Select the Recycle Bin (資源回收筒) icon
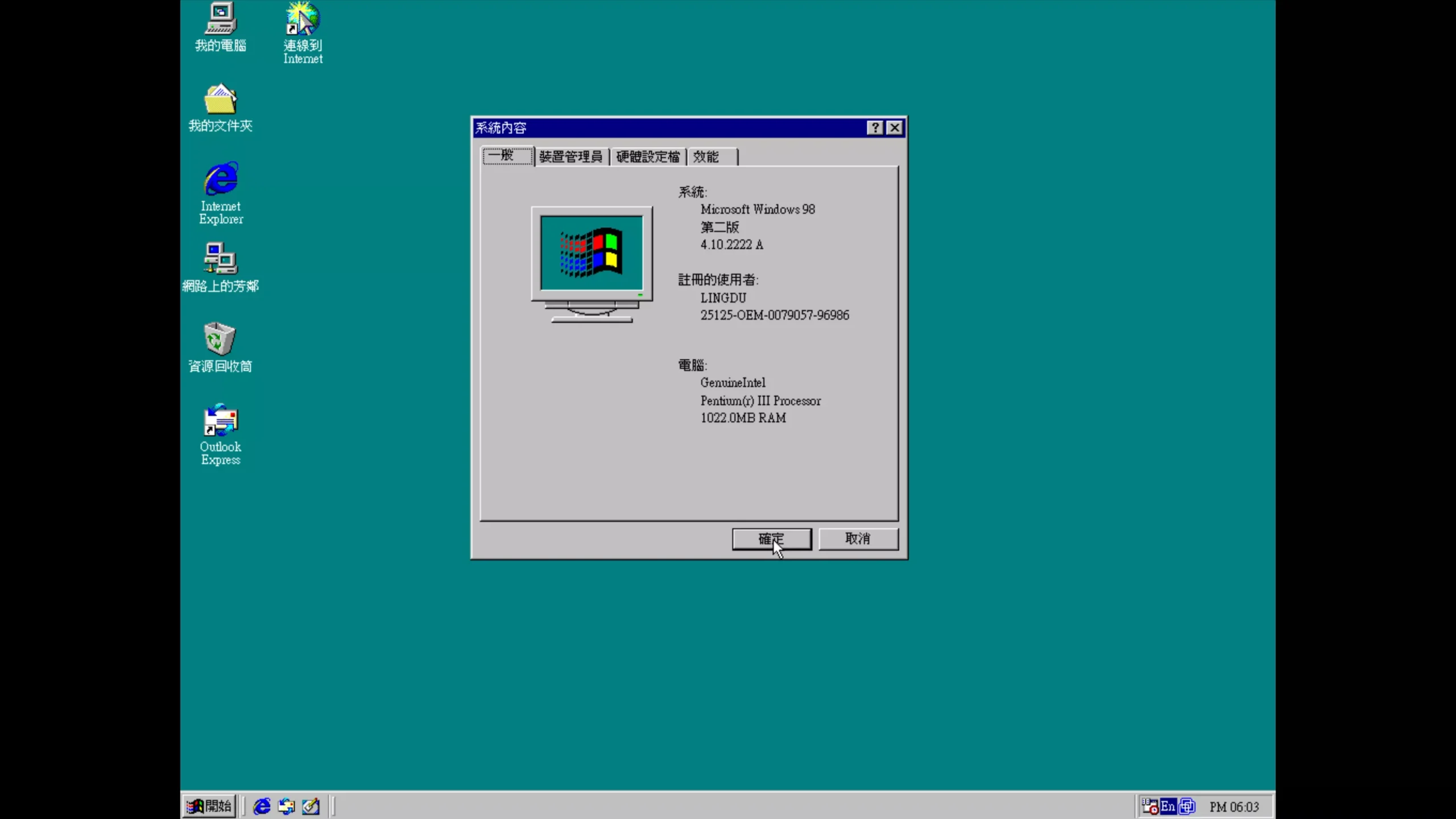The width and height of the screenshot is (1456, 819). pos(220,348)
